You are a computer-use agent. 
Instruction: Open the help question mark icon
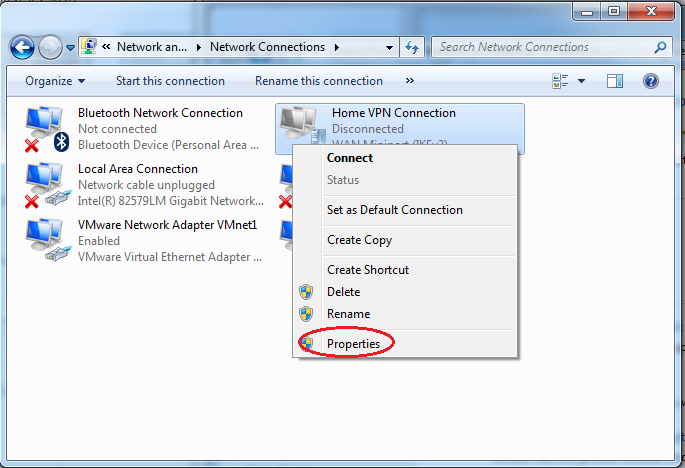pos(650,81)
